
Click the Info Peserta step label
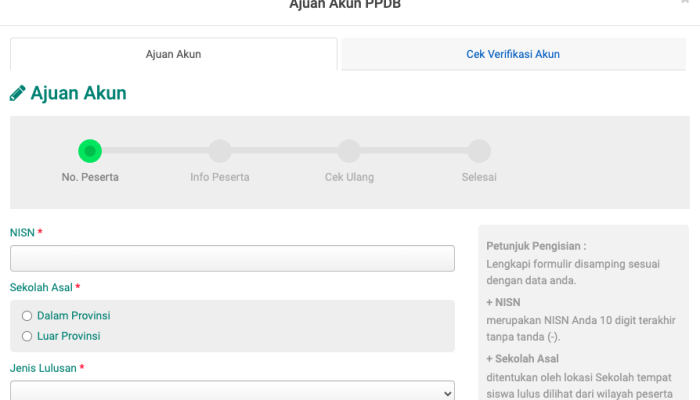[x=220, y=177]
